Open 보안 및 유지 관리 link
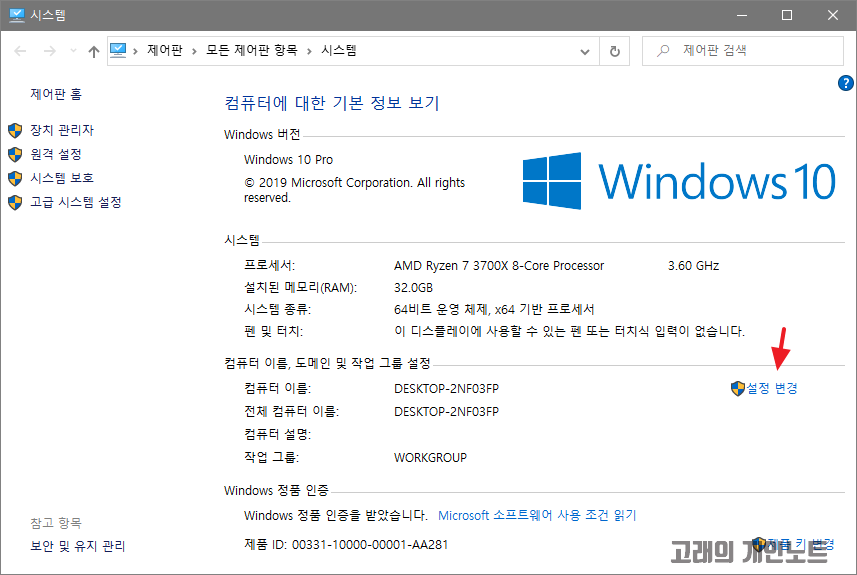Viewport: 857px width, 575px height. click(x=78, y=546)
